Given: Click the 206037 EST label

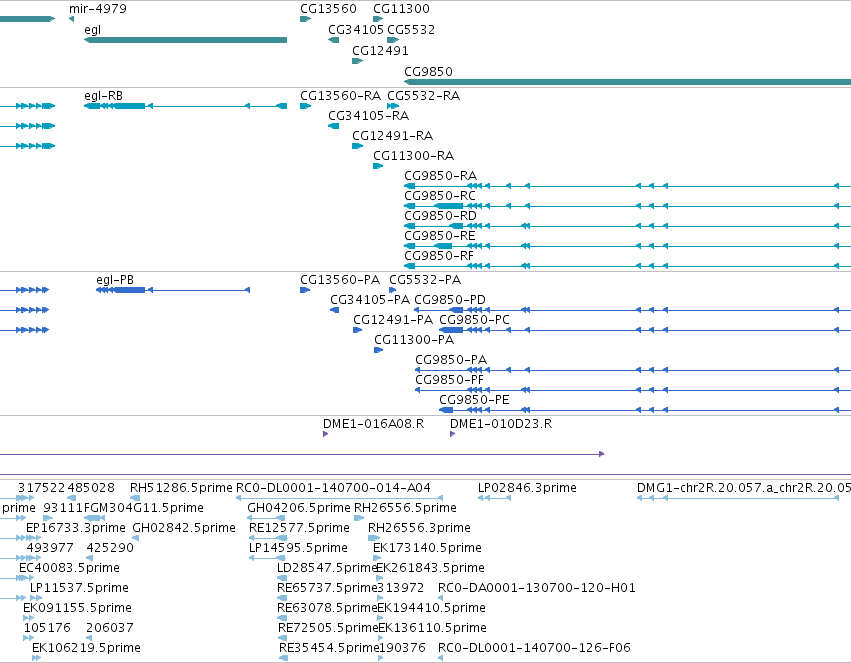Looking at the screenshot, I should [x=110, y=628].
